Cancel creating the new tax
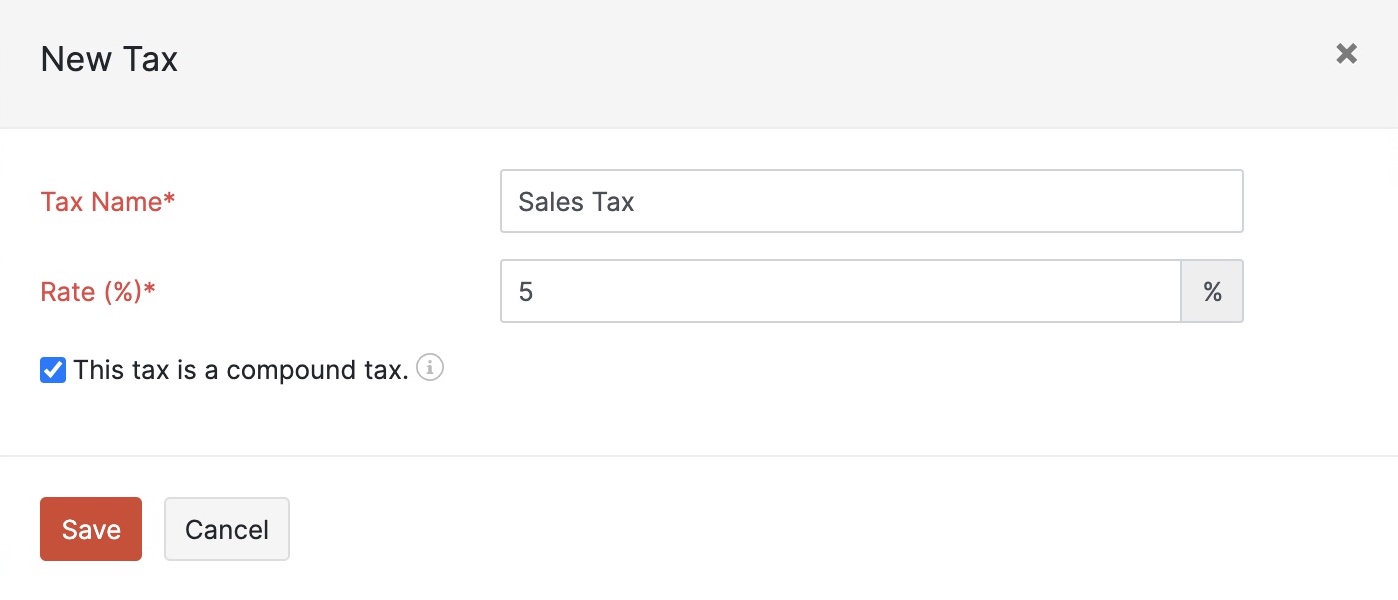The height and width of the screenshot is (600, 1398). pyautogui.click(x=226, y=528)
